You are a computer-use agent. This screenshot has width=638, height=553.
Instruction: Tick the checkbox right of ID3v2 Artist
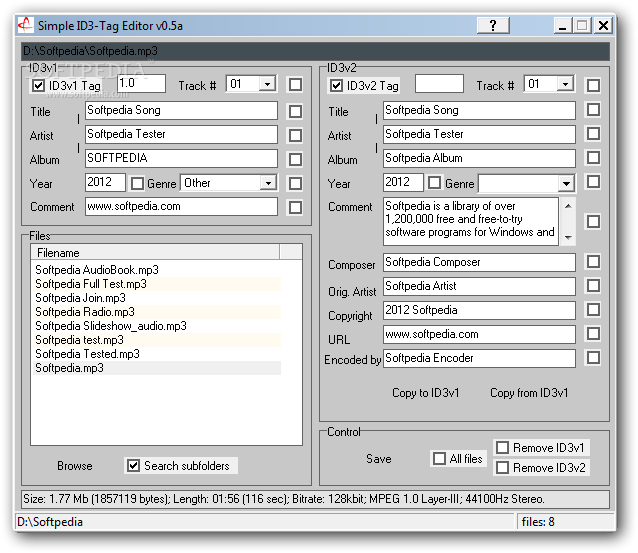593,133
